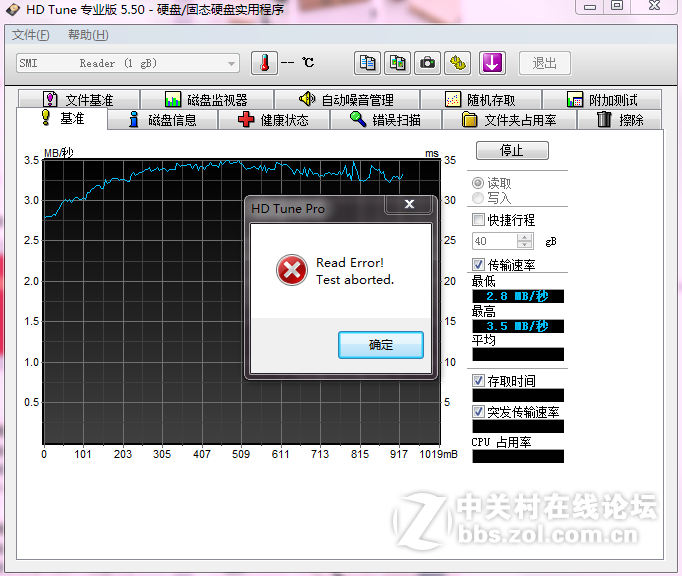Click the 40 gB value field
The image size is (682, 576).
495,241
